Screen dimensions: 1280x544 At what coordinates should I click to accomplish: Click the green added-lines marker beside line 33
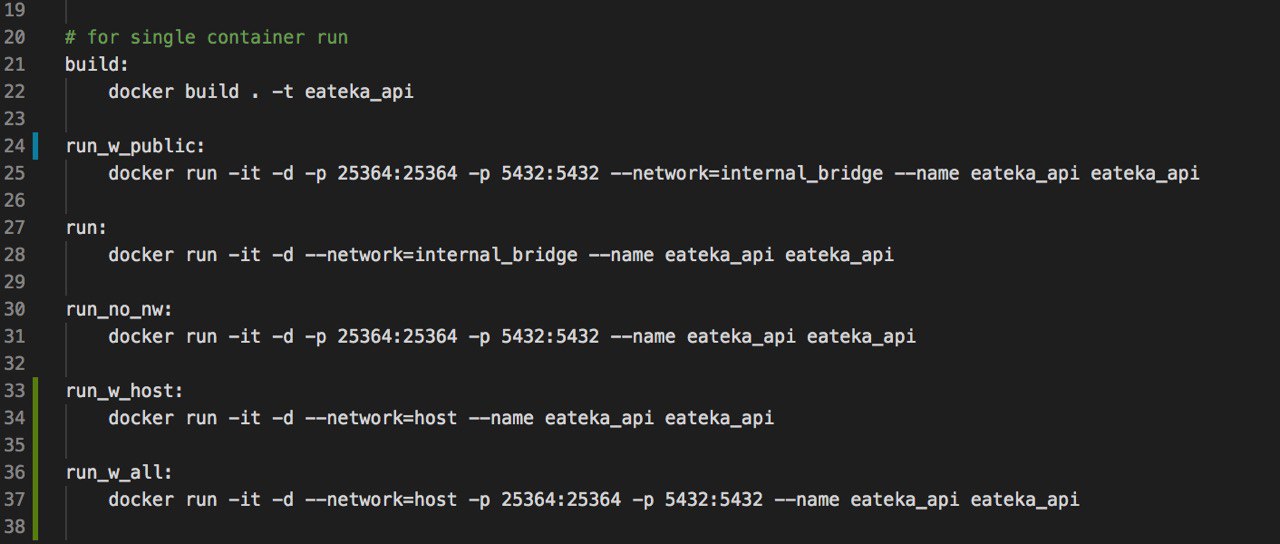[x=35, y=391]
